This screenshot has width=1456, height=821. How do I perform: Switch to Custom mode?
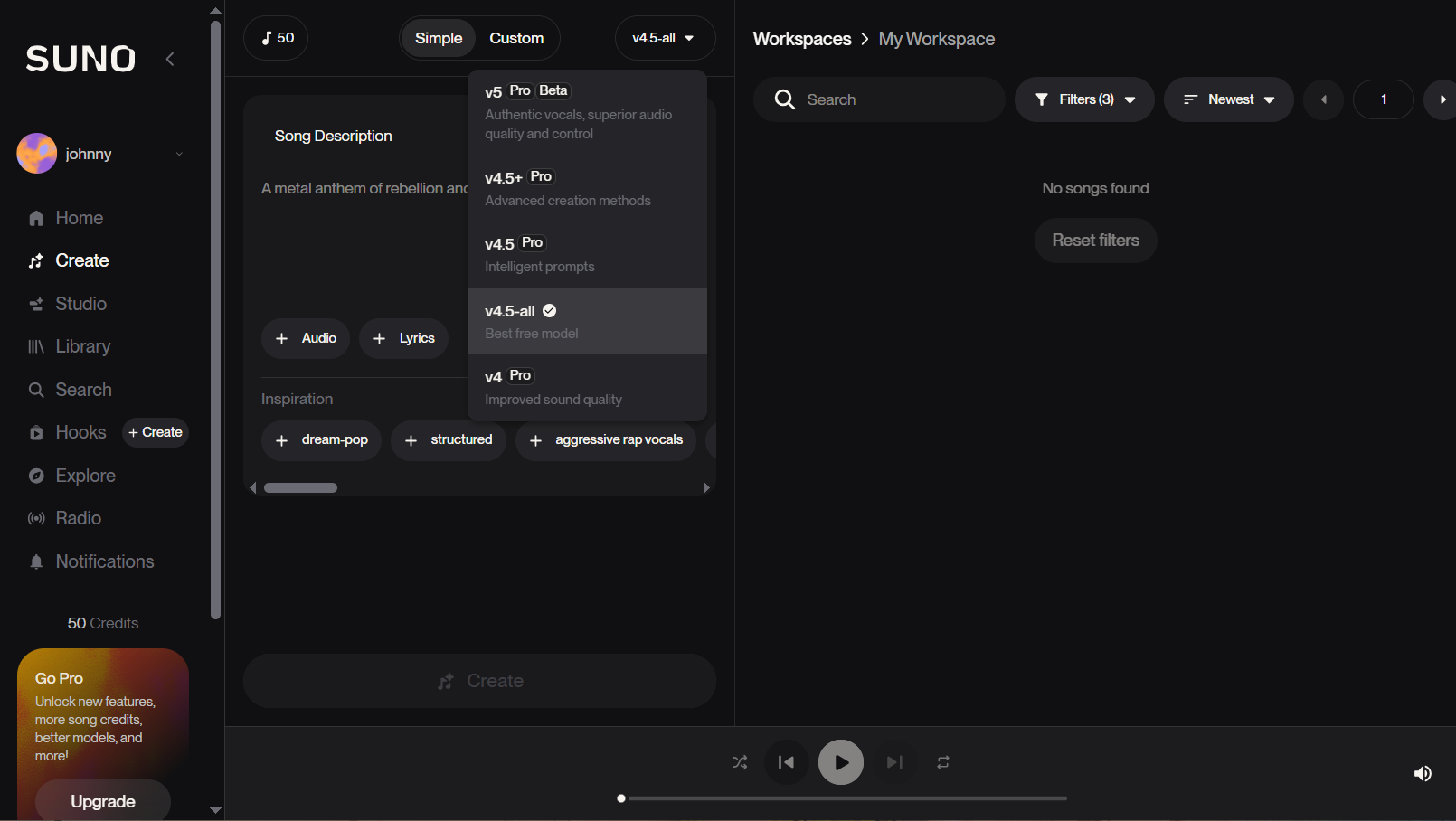pos(516,38)
